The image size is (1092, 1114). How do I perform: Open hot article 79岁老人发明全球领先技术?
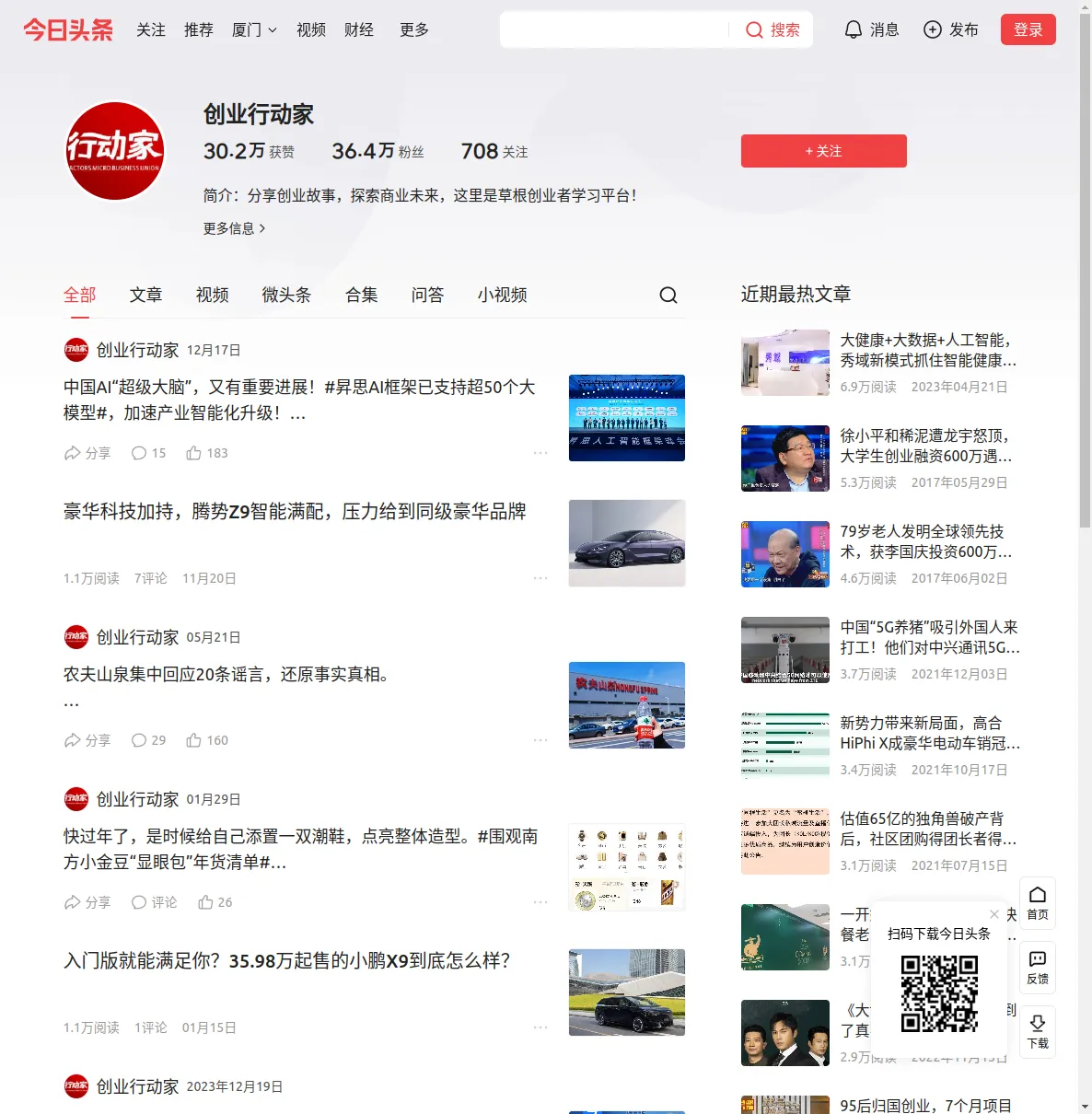click(926, 541)
